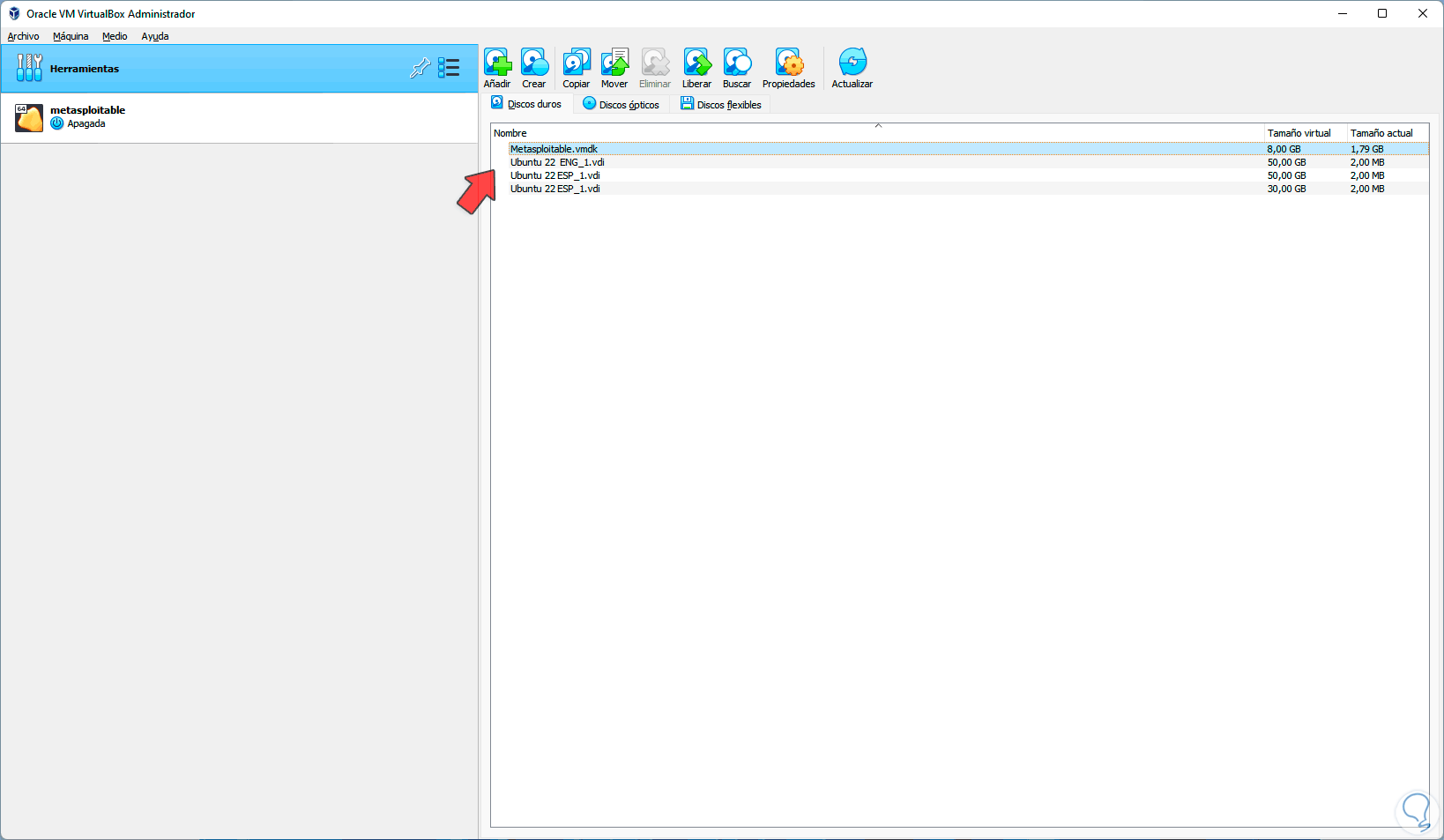Open the Medio menu
The height and width of the screenshot is (840, 1444).
click(115, 36)
